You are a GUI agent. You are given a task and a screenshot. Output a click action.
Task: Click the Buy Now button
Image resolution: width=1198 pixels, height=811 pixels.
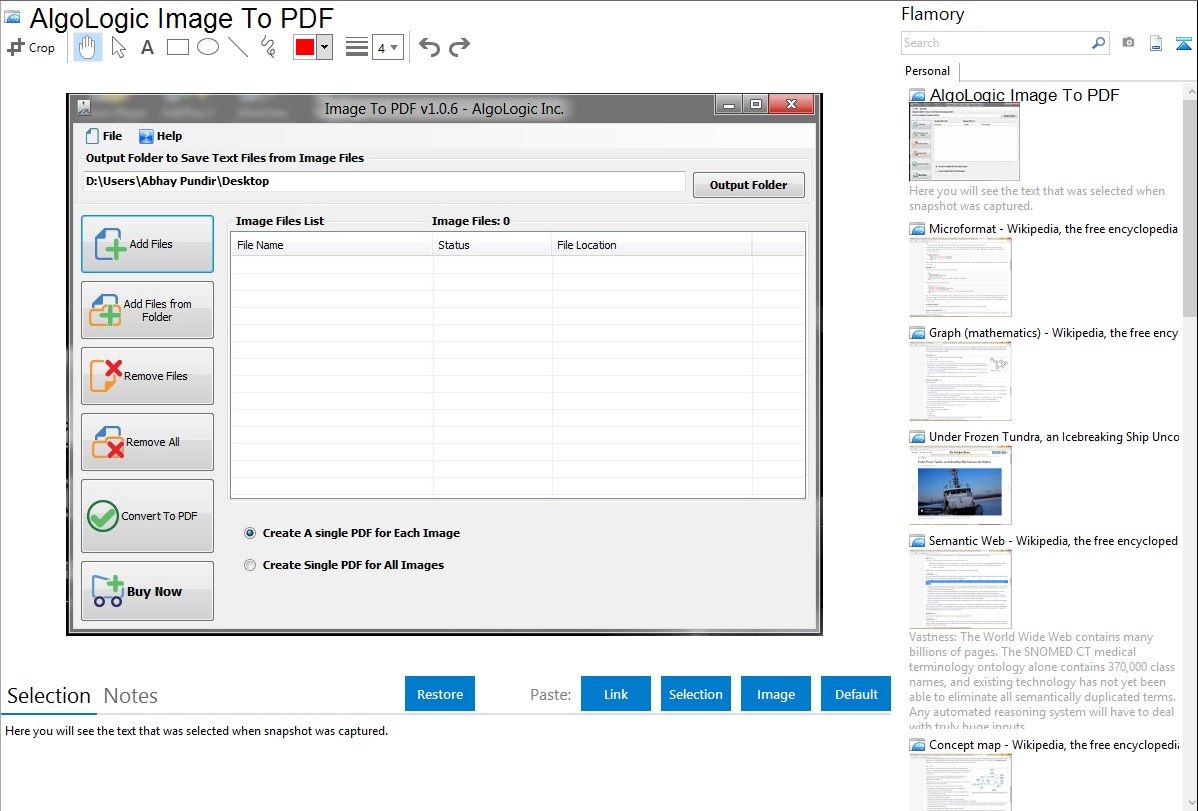pyautogui.click(x=147, y=591)
